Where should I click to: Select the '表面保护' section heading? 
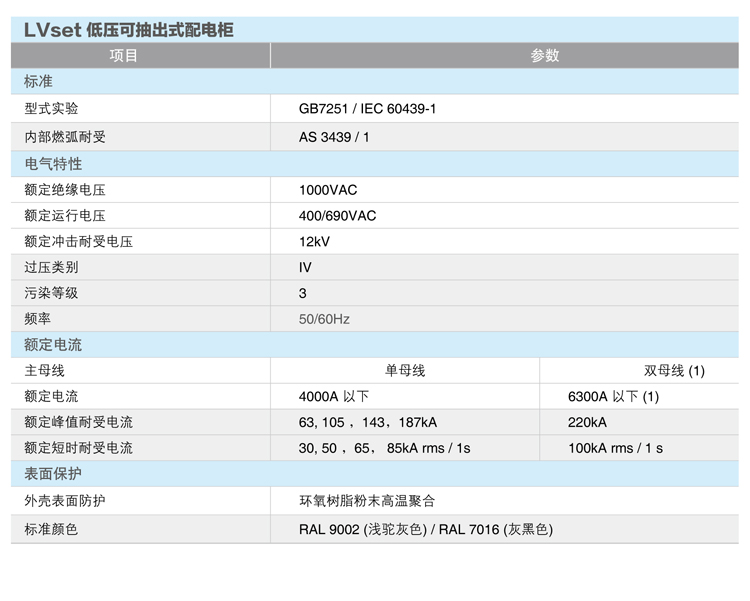[53, 474]
